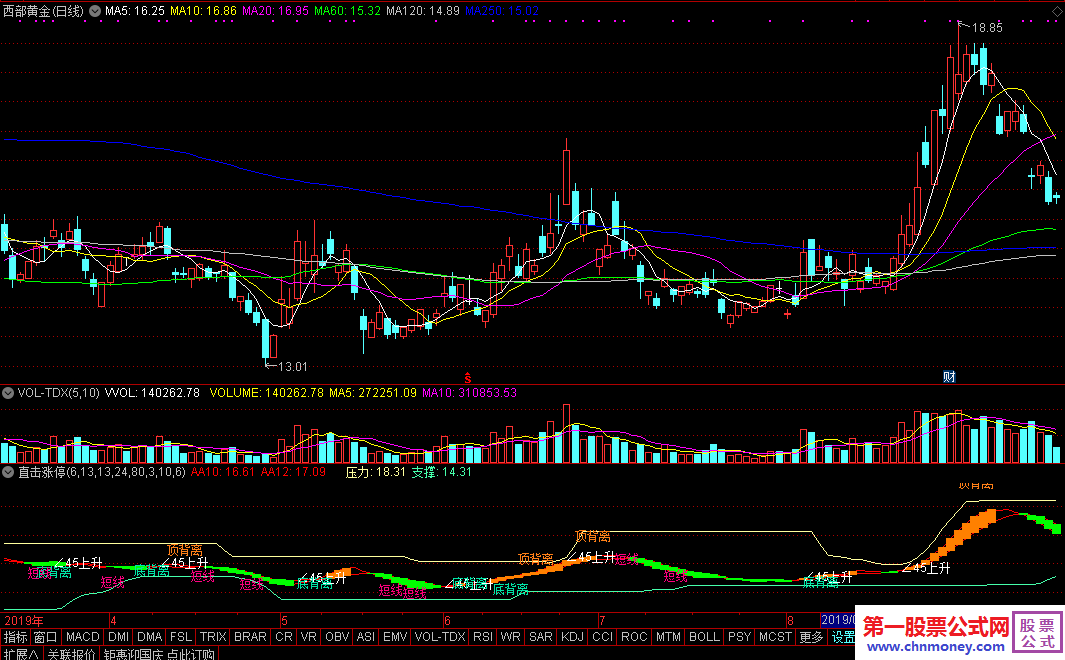Select the BRAR indicator tab
1065x660 pixels.
pos(250,637)
